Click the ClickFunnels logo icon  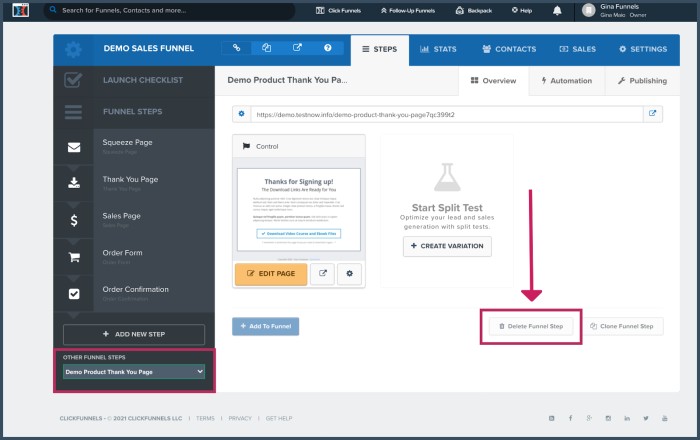(21, 10)
